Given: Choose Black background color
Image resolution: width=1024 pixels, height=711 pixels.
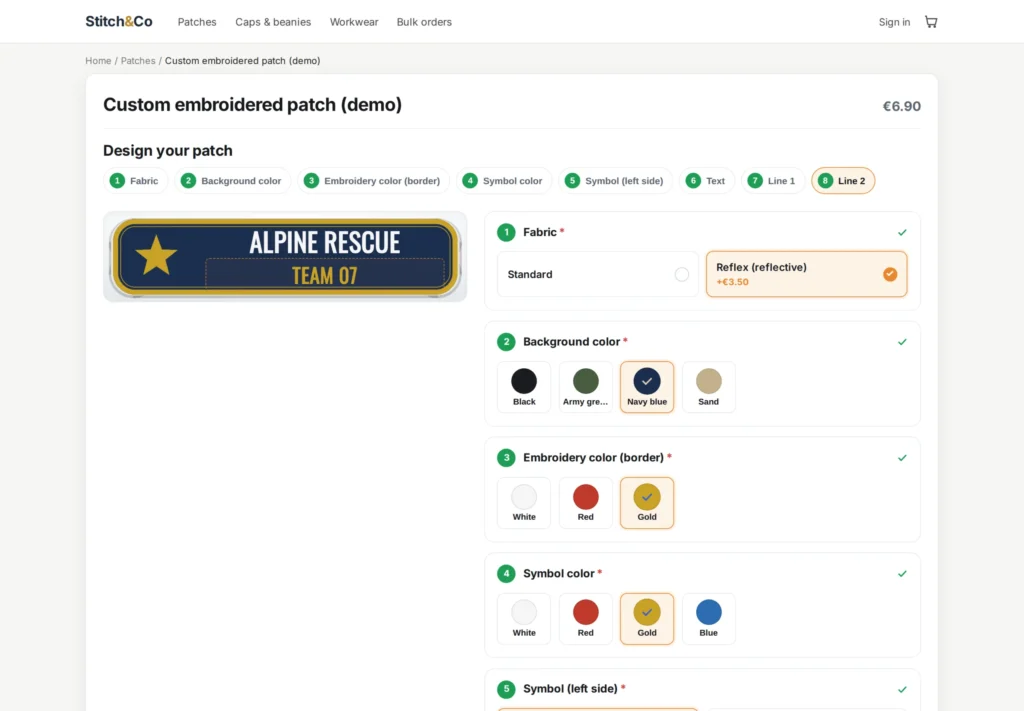Looking at the screenshot, I should pyautogui.click(x=524, y=387).
